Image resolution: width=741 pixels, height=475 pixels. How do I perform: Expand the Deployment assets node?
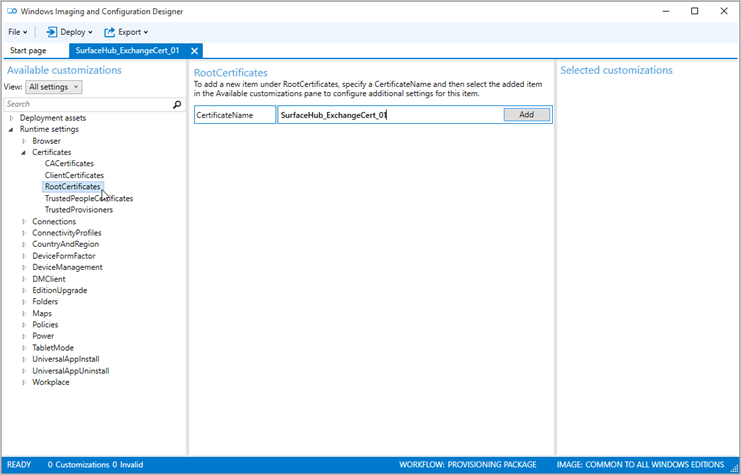point(11,118)
